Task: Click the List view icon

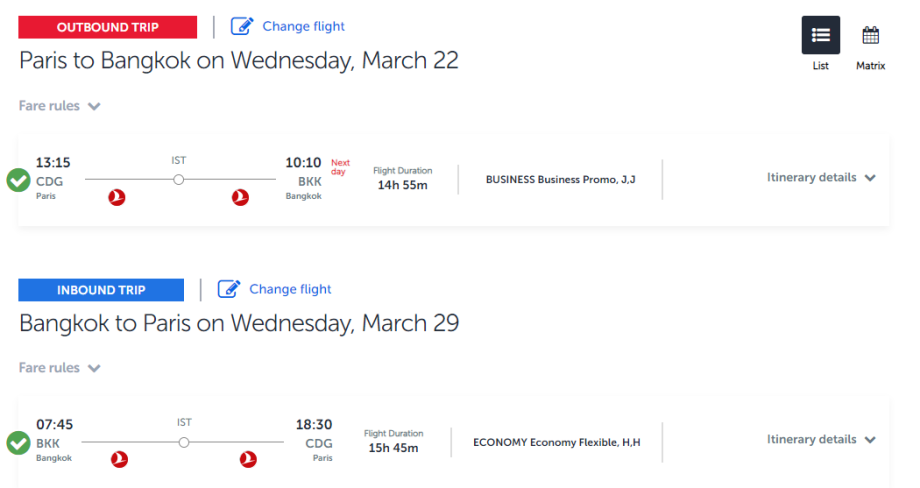Action: point(820,36)
